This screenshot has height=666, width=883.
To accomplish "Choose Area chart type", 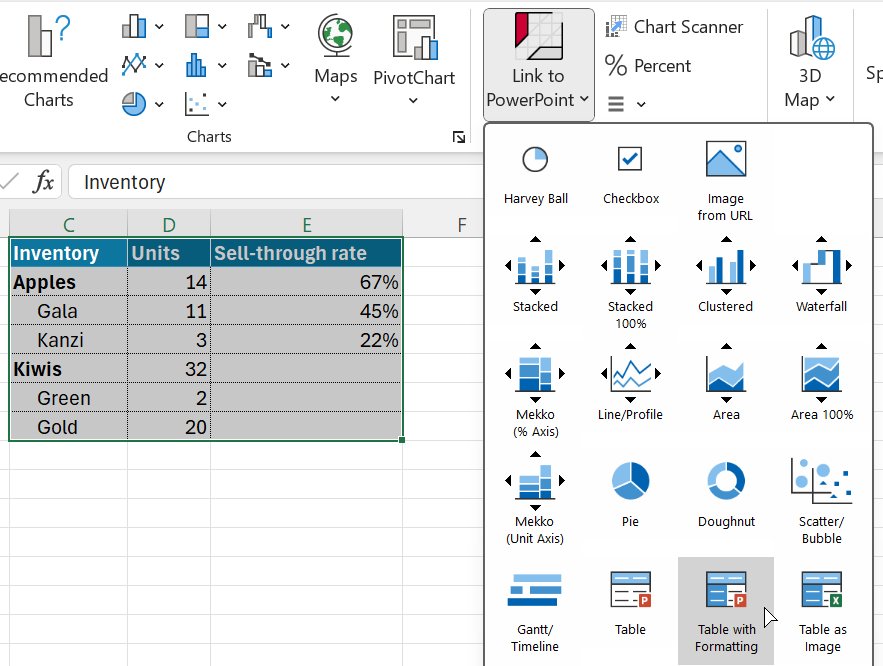I will (725, 383).
